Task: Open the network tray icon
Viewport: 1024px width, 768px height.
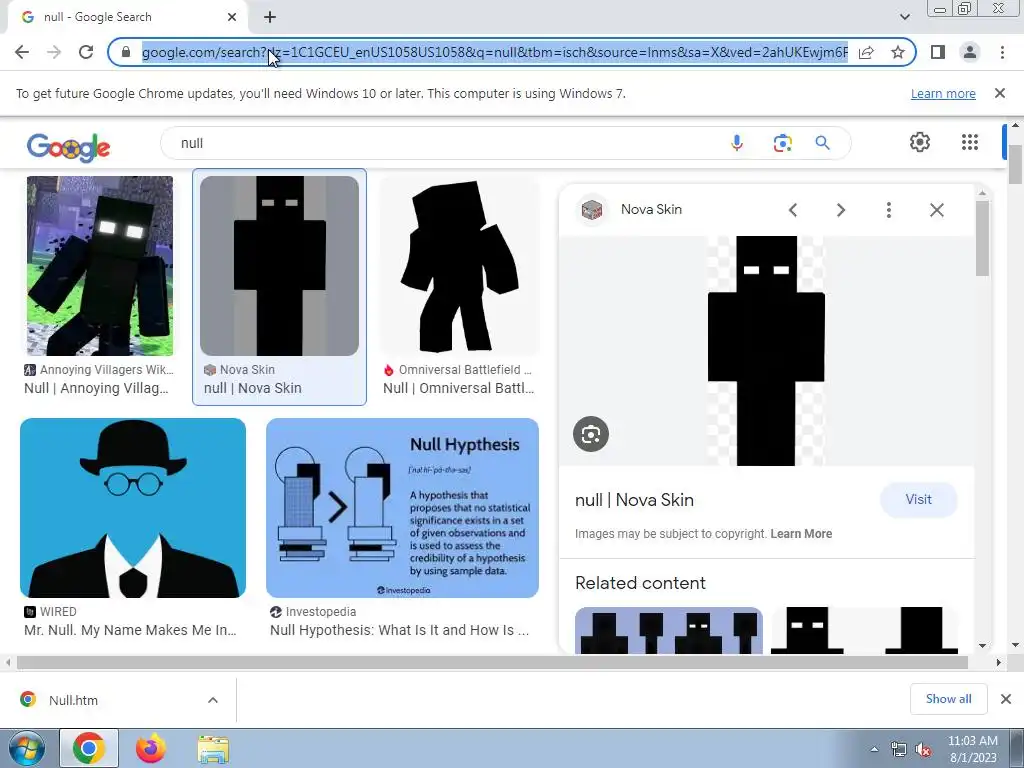Action: click(899, 750)
